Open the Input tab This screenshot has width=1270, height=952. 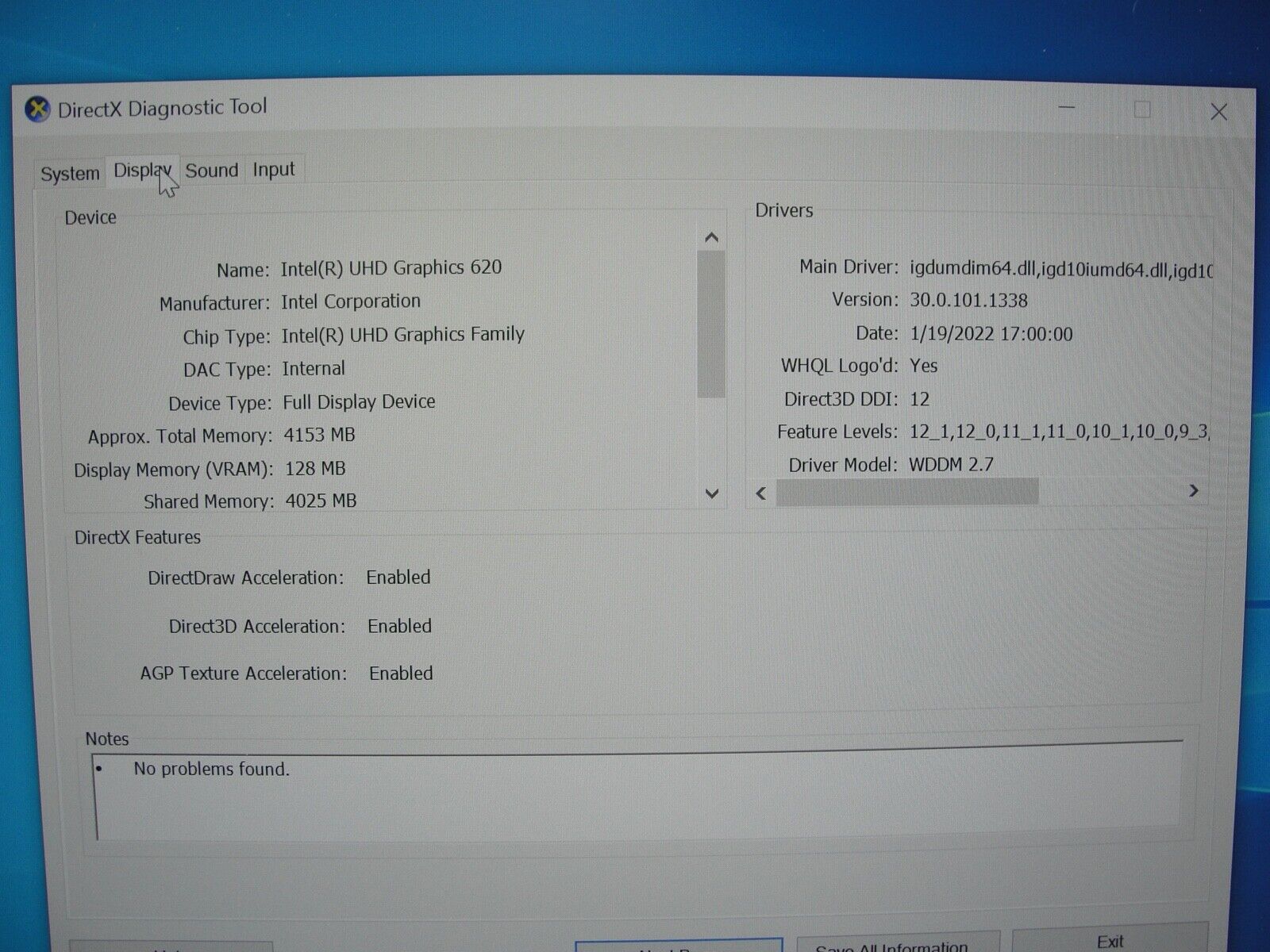[274, 169]
